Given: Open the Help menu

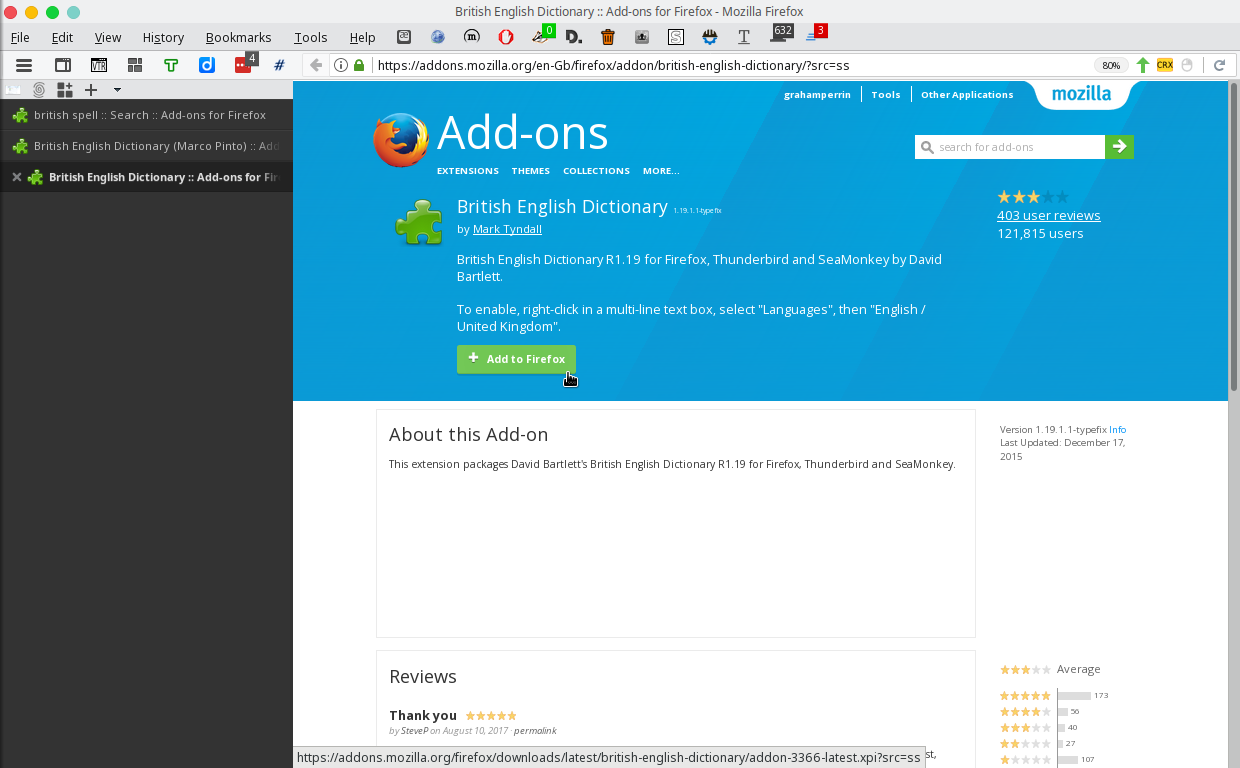Looking at the screenshot, I should (x=362, y=37).
